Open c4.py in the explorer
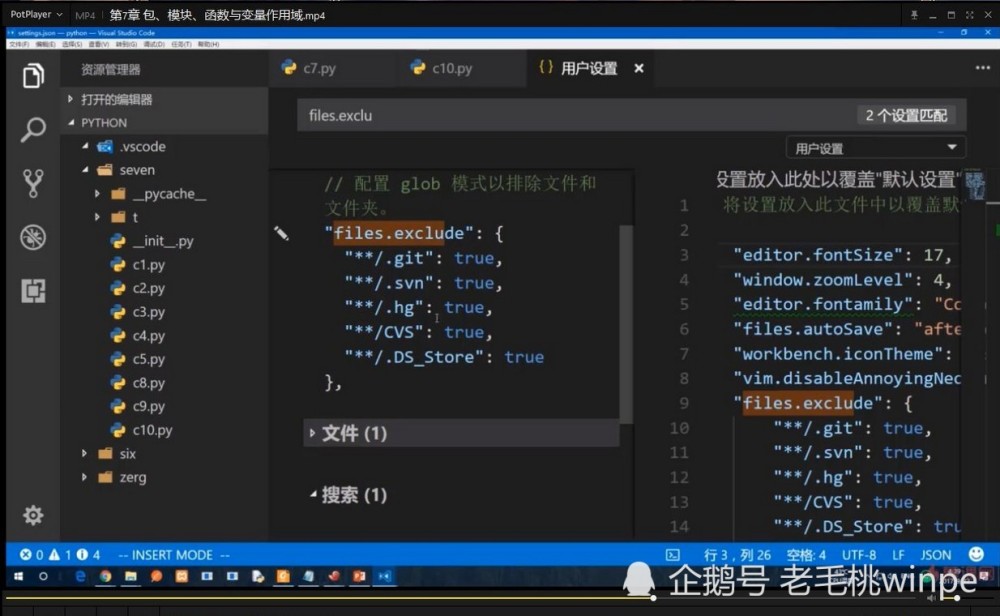The width and height of the screenshot is (1000, 616). (149, 335)
